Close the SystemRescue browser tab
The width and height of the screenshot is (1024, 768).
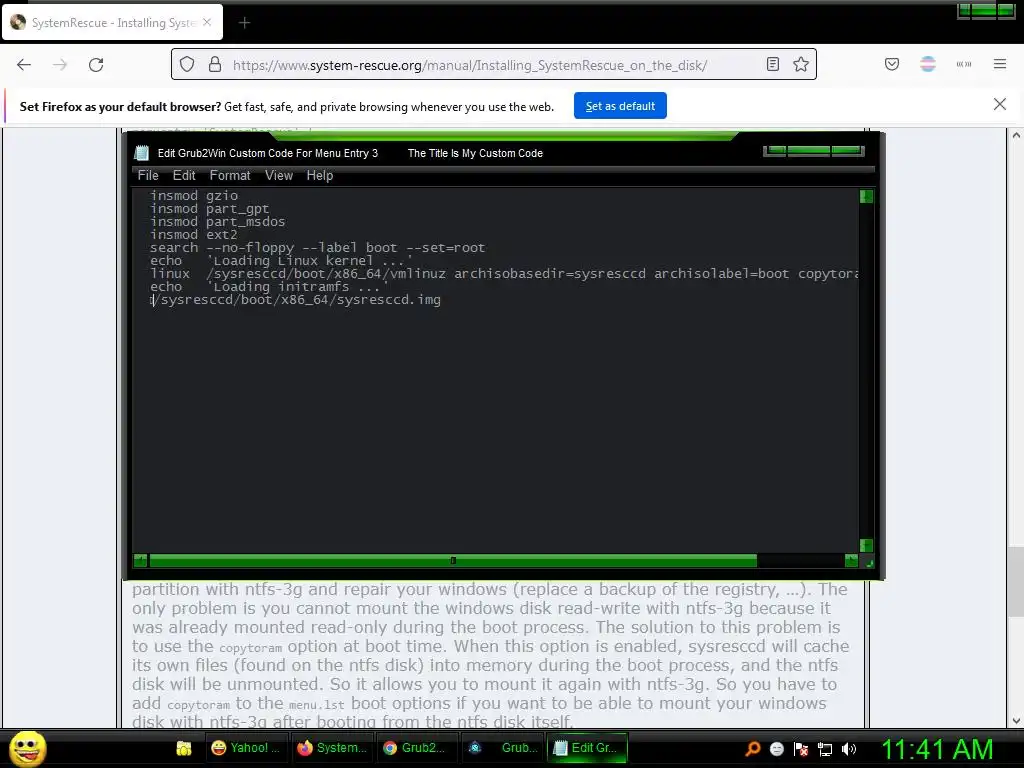(x=207, y=22)
